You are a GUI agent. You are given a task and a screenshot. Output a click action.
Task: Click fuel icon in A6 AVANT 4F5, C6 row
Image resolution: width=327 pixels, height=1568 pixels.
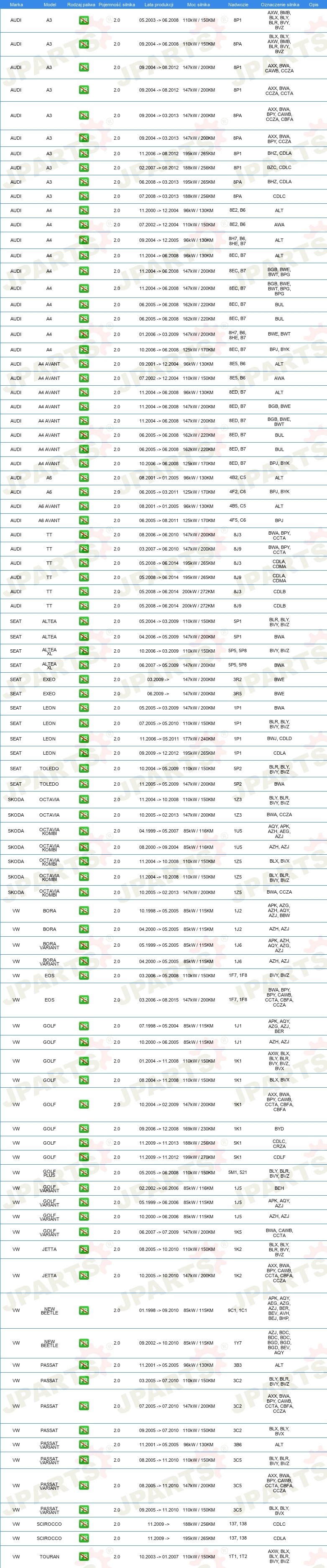tap(84, 520)
